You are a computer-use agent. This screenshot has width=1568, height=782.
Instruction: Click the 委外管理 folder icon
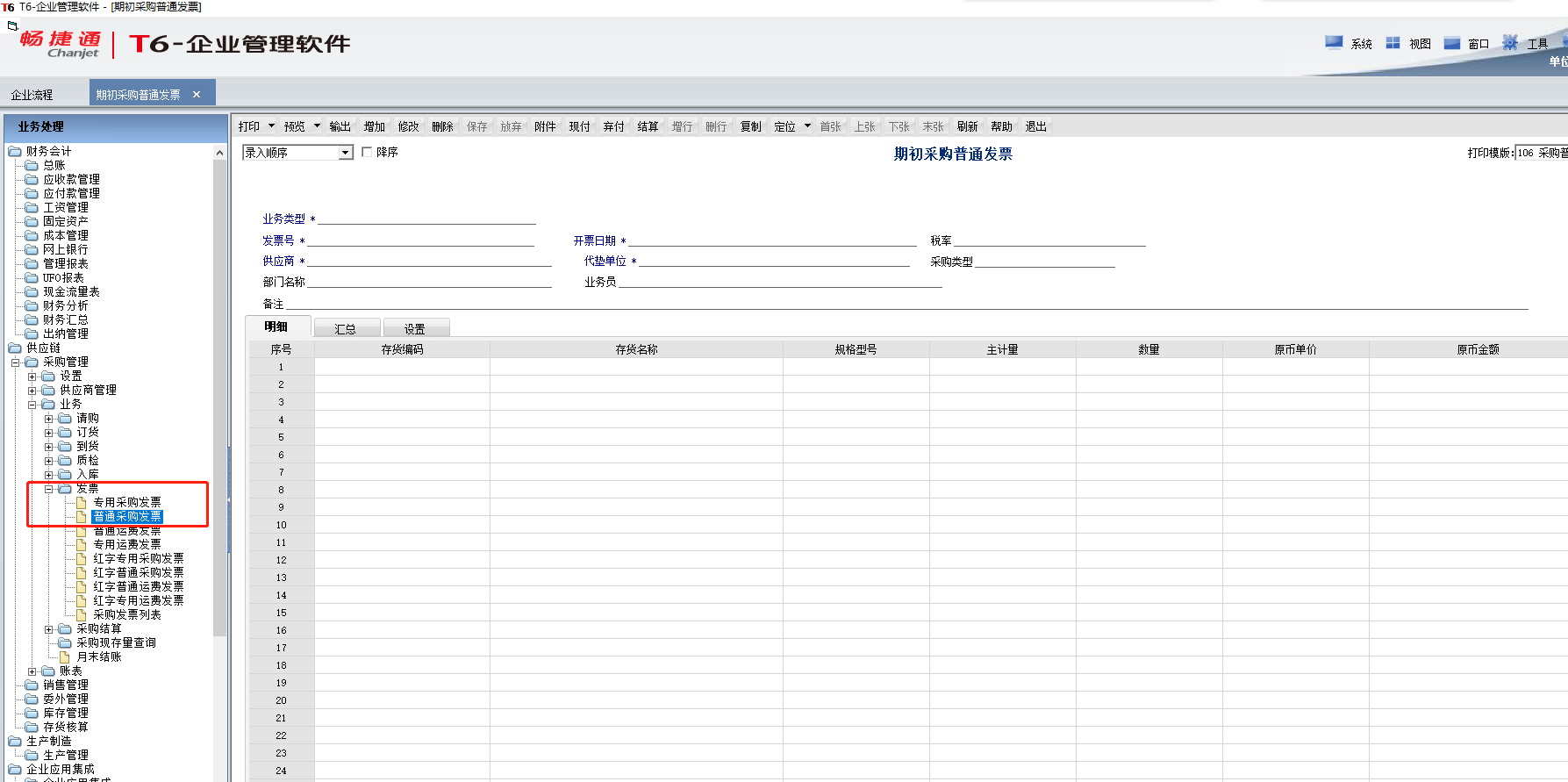[x=32, y=699]
